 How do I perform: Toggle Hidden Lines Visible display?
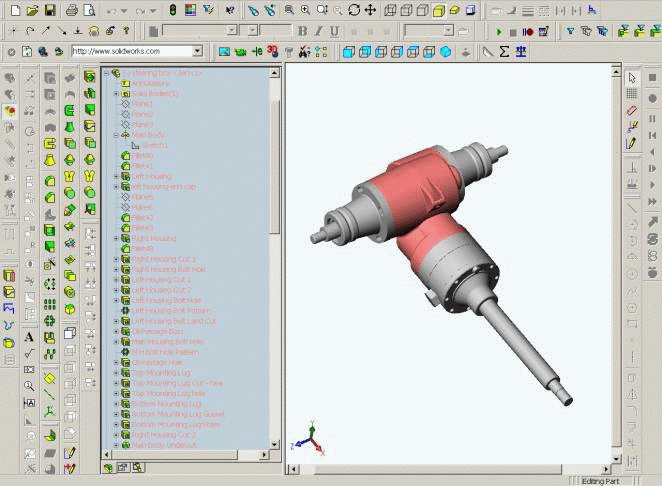point(406,10)
